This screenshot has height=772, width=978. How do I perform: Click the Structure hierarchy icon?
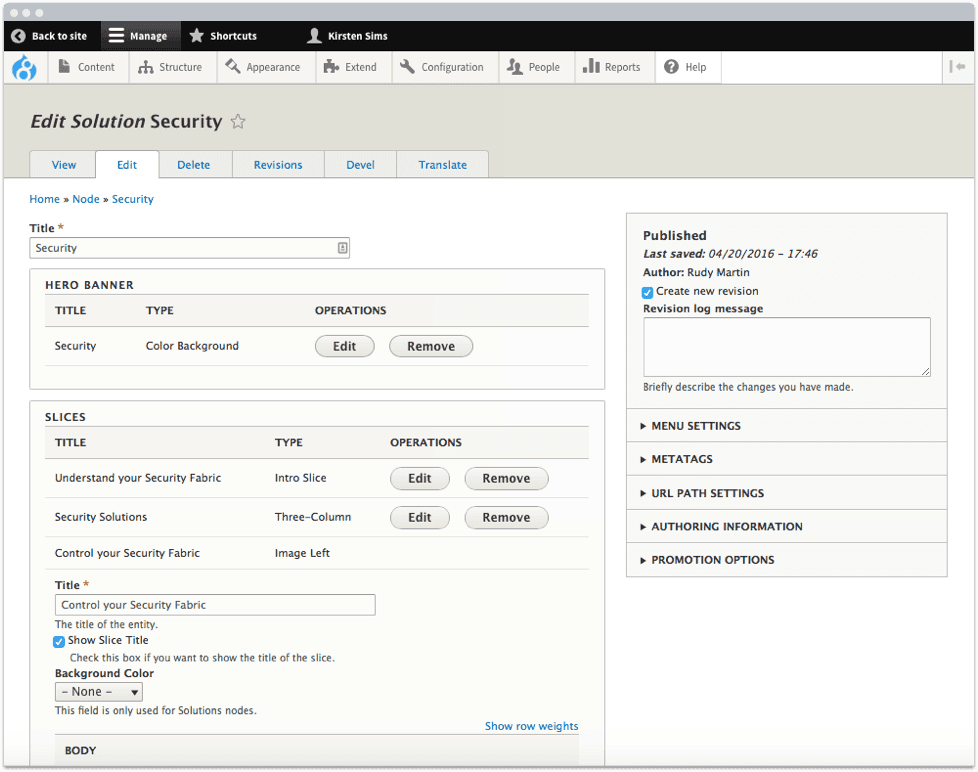point(145,67)
